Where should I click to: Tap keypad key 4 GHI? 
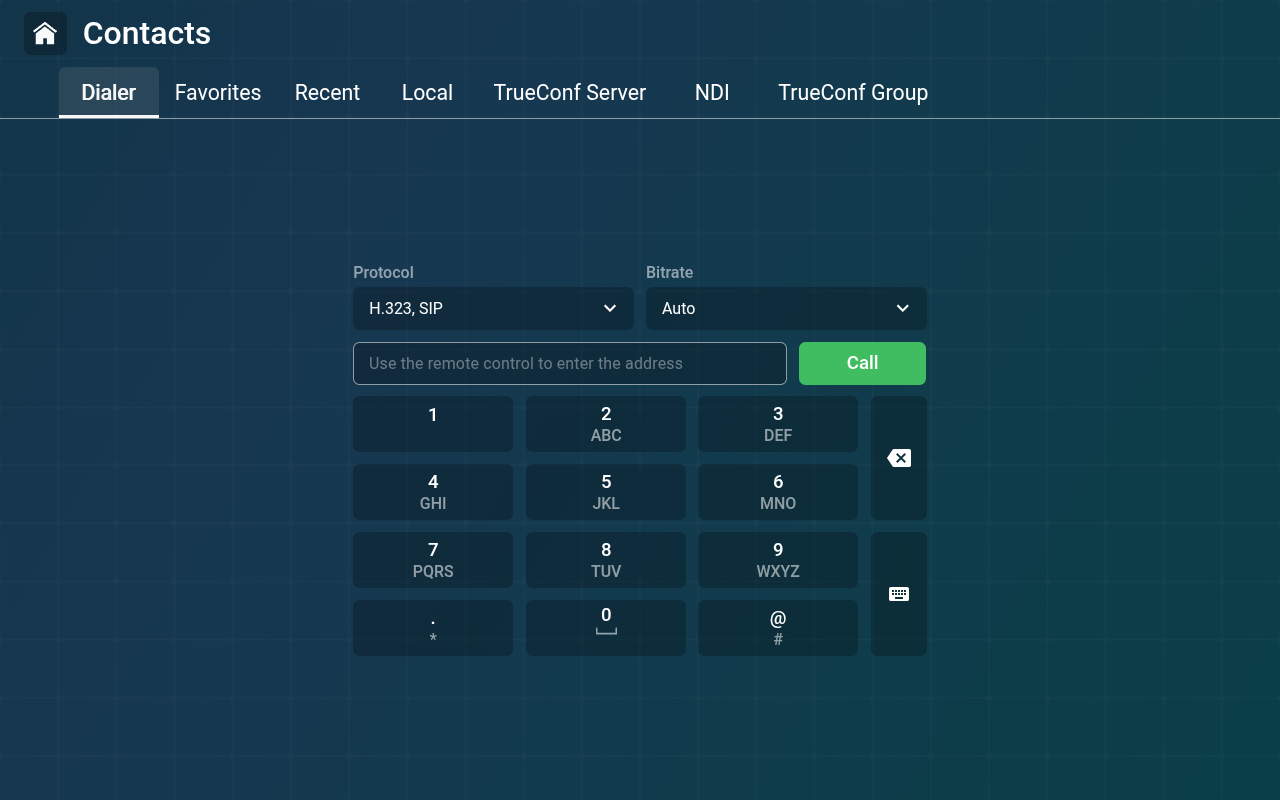click(x=433, y=492)
